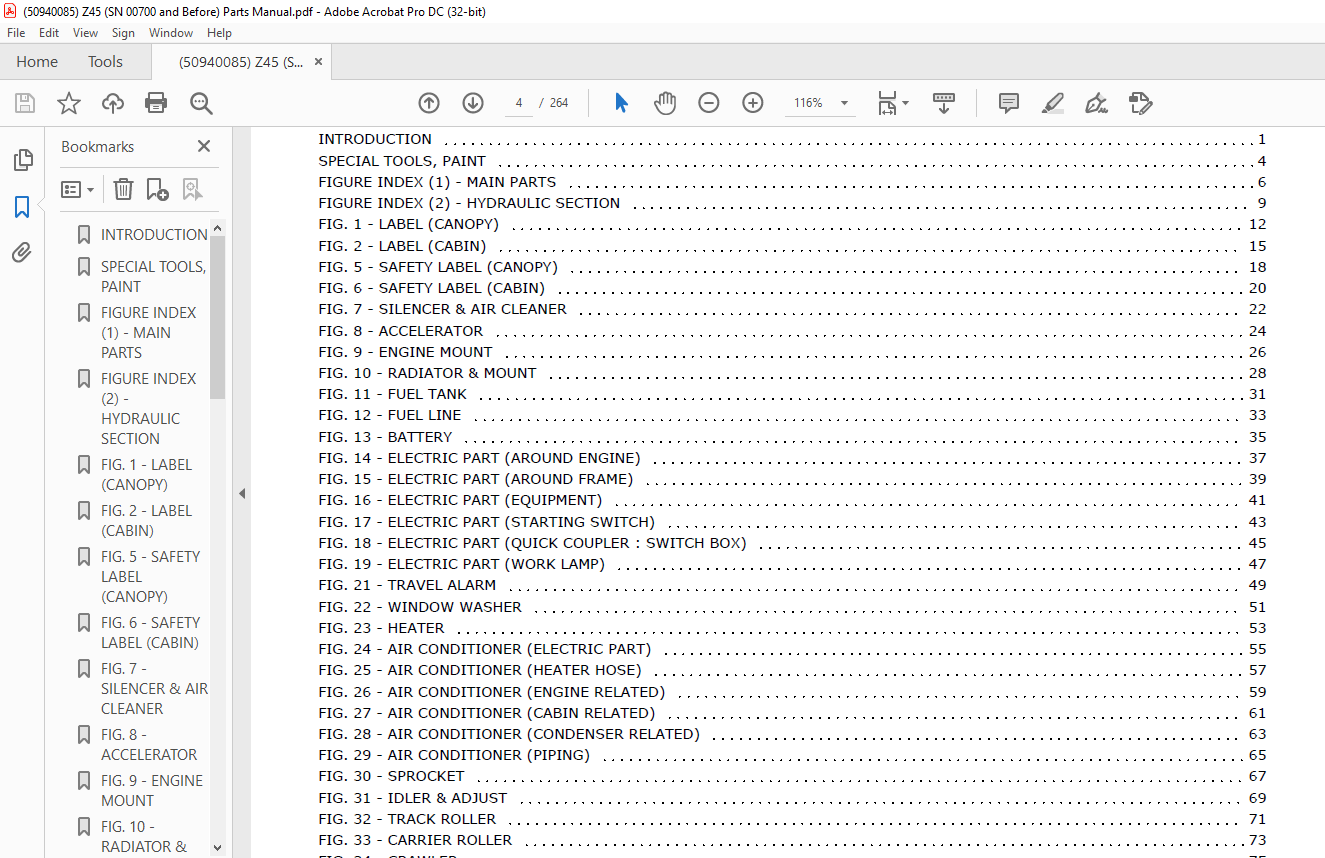Collapse the navigation pane with the arrow

coord(241,493)
